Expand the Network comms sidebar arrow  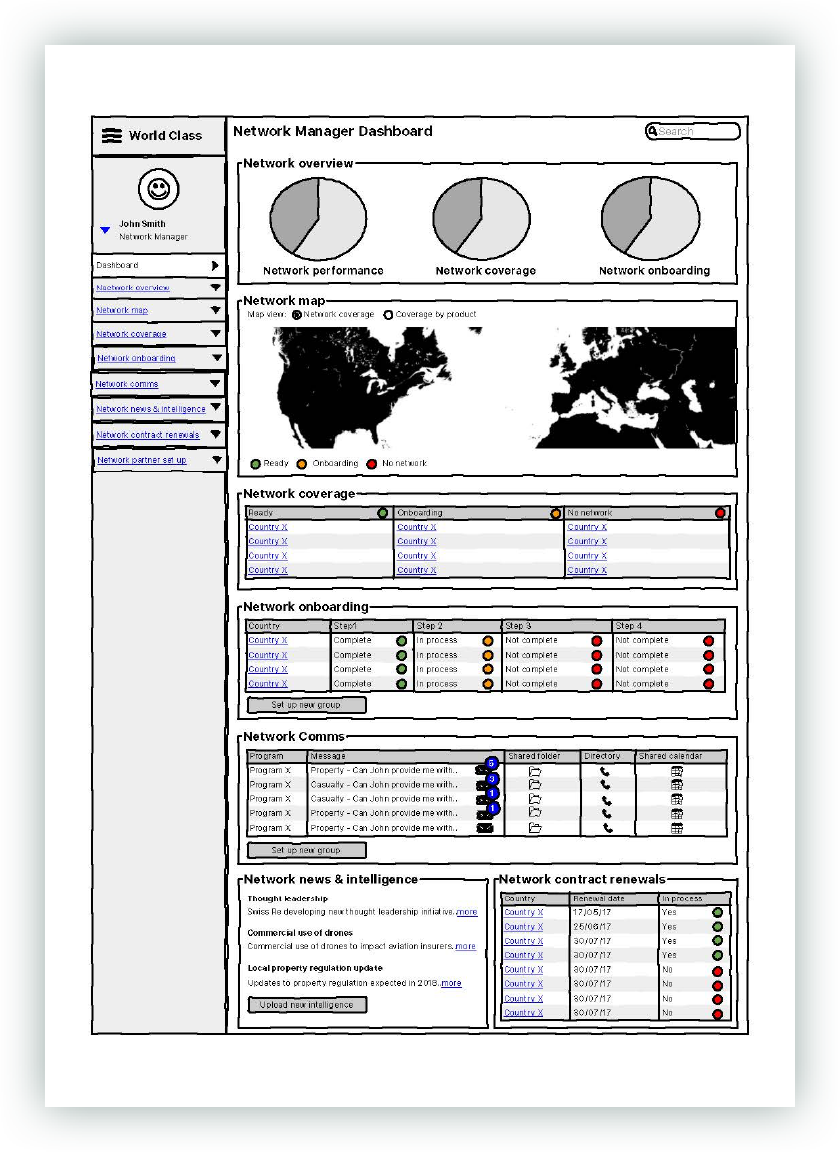[x=215, y=384]
